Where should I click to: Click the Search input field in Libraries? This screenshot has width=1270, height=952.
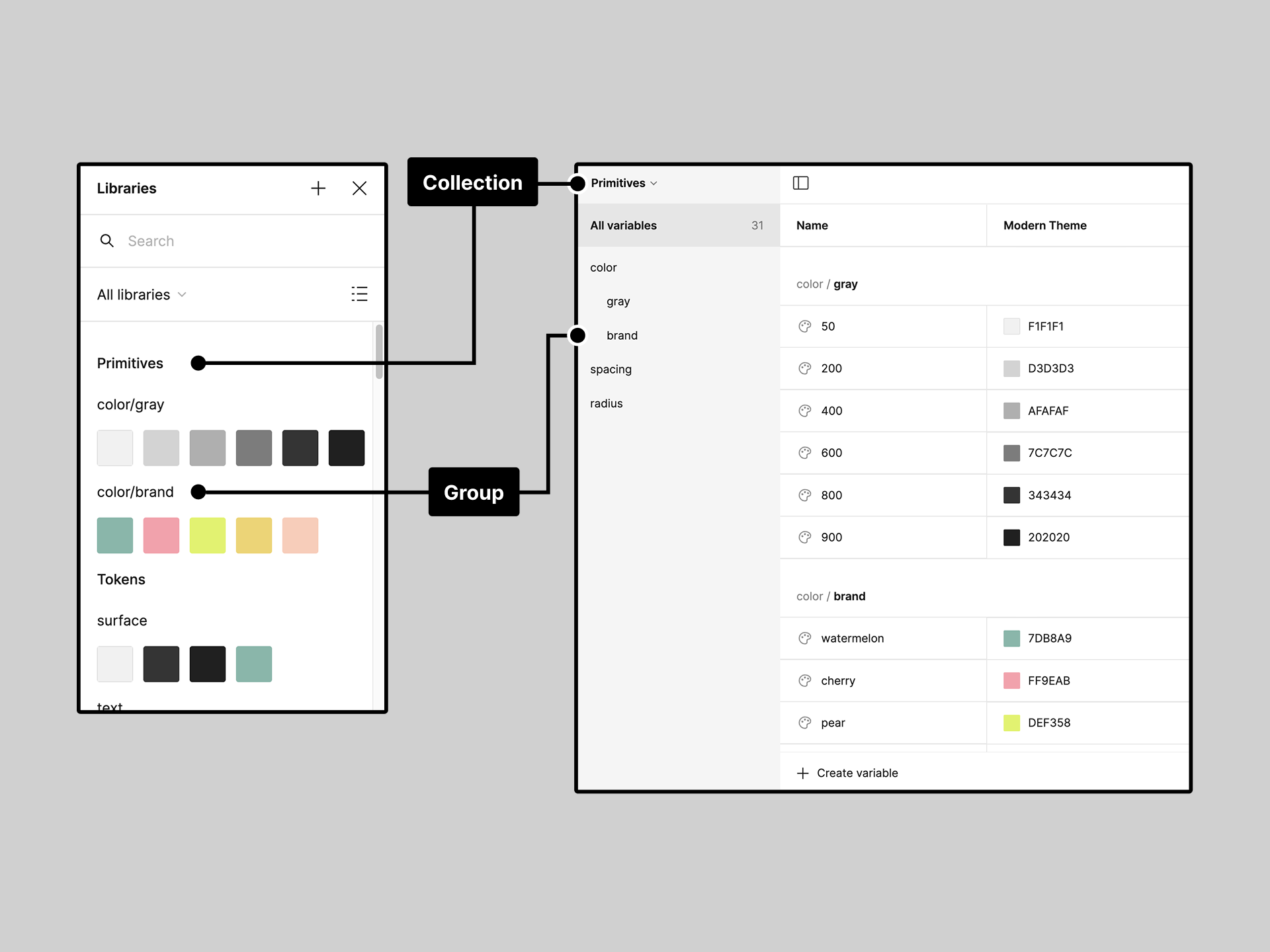tap(233, 239)
